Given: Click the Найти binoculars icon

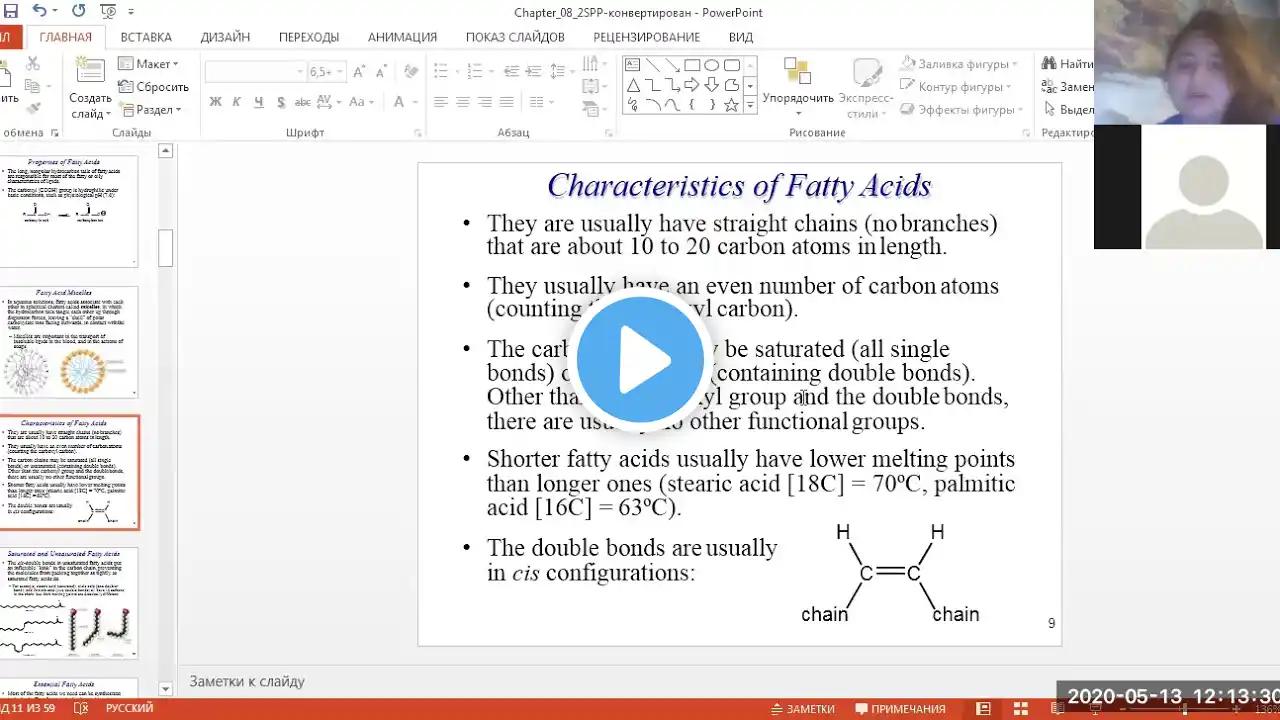Looking at the screenshot, I should tap(1049, 63).
